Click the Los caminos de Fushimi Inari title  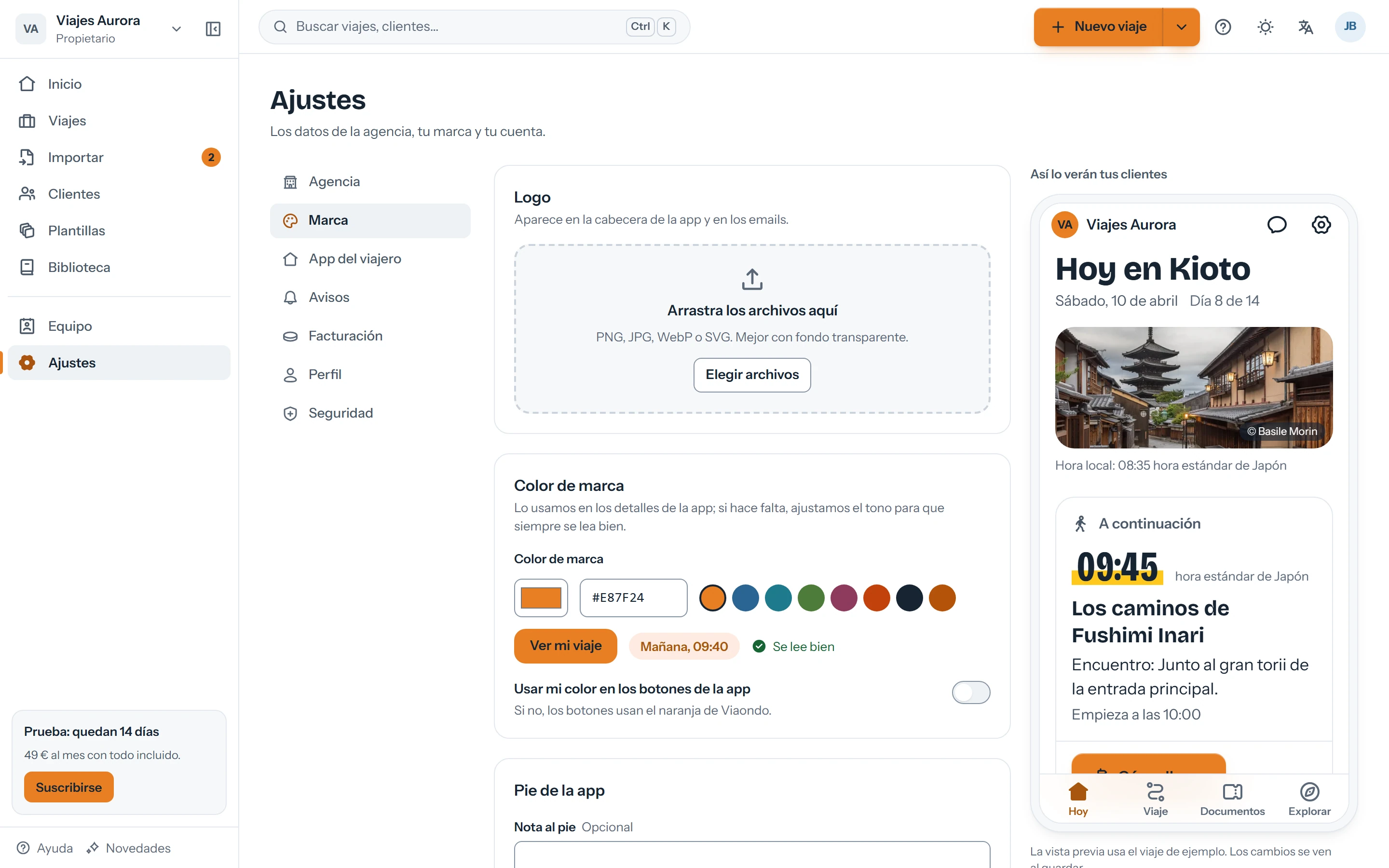coord(1150,622)
